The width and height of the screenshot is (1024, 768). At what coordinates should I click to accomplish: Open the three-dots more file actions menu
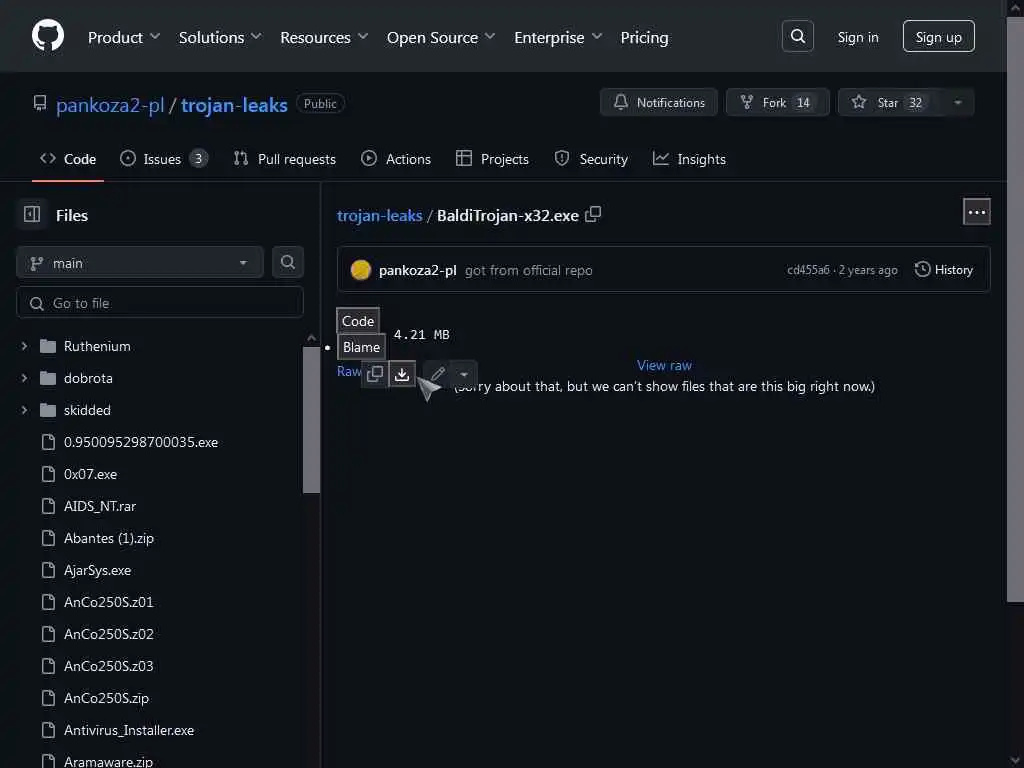(x=976, y=212)
